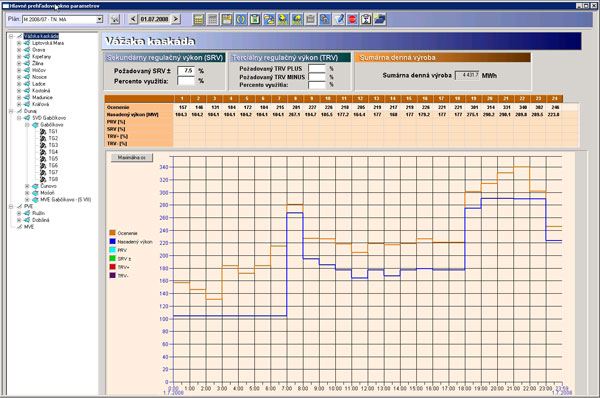Click the first yellow-blue icon after the windows icon
Image resolution: width=600 pixels, height=398 pixels.
[x=283, y=19]
